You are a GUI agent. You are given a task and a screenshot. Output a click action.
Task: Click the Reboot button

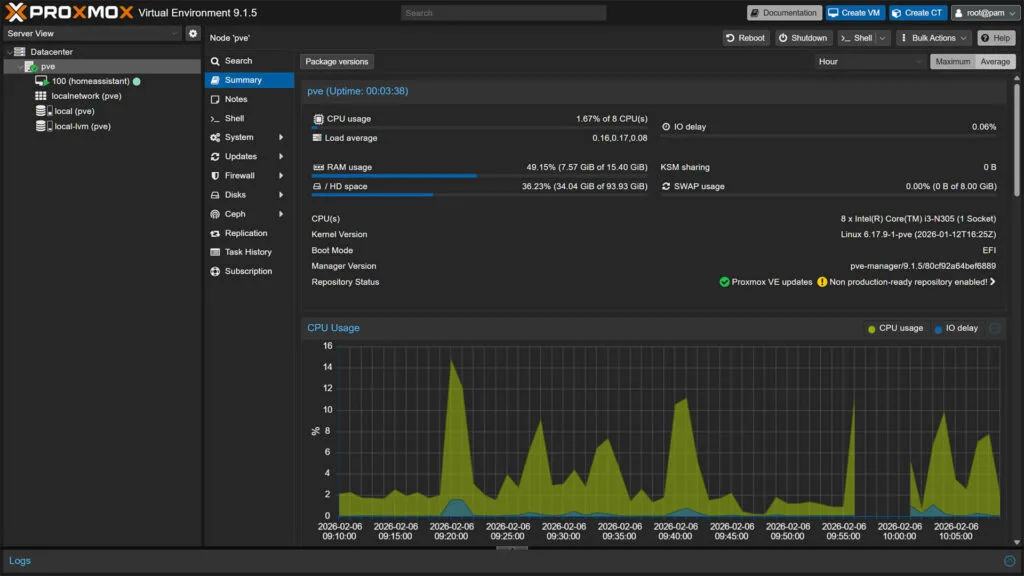[745, 38]
